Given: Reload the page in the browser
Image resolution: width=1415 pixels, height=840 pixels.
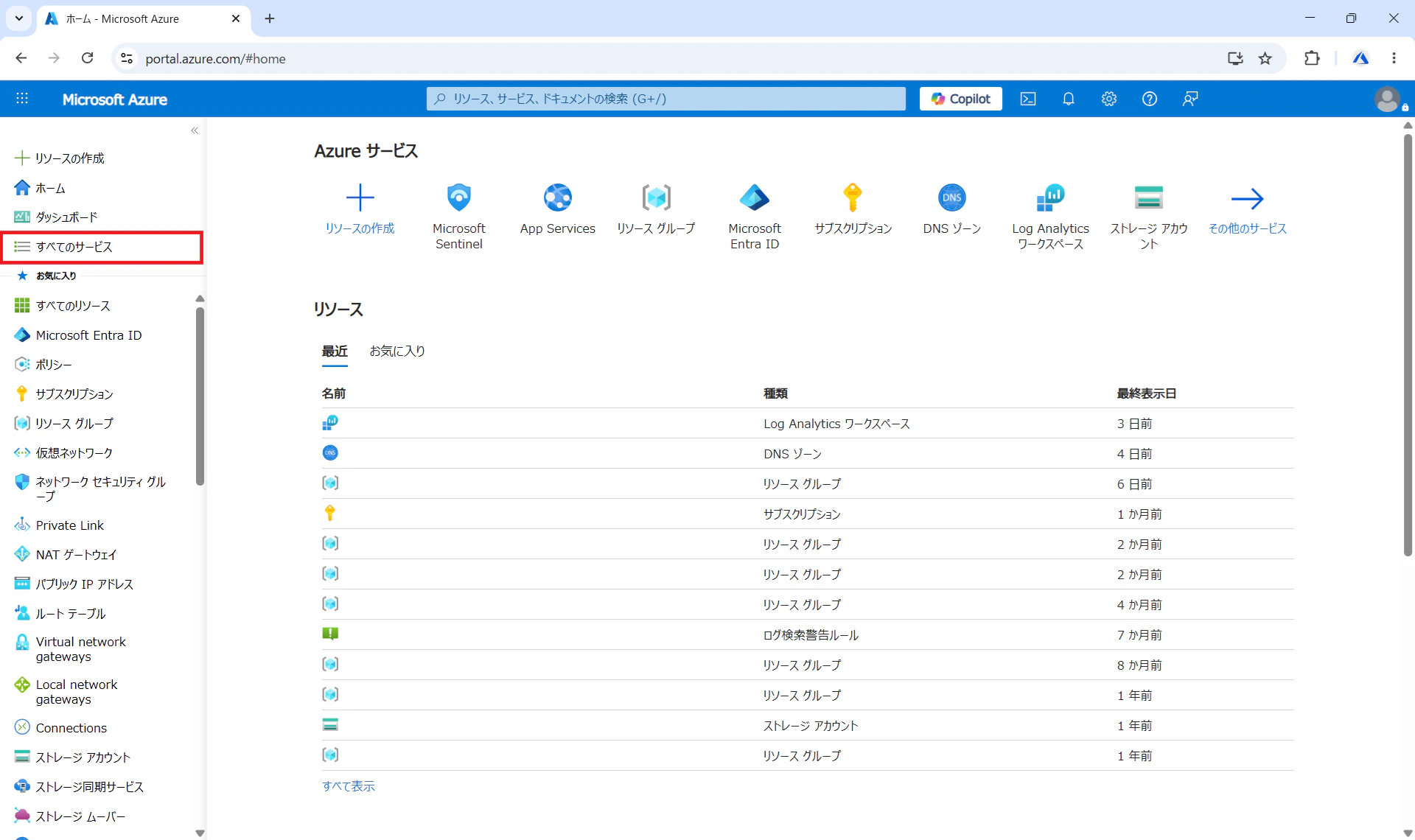Looking at the screenshot, I should click(x=87, y=58).
